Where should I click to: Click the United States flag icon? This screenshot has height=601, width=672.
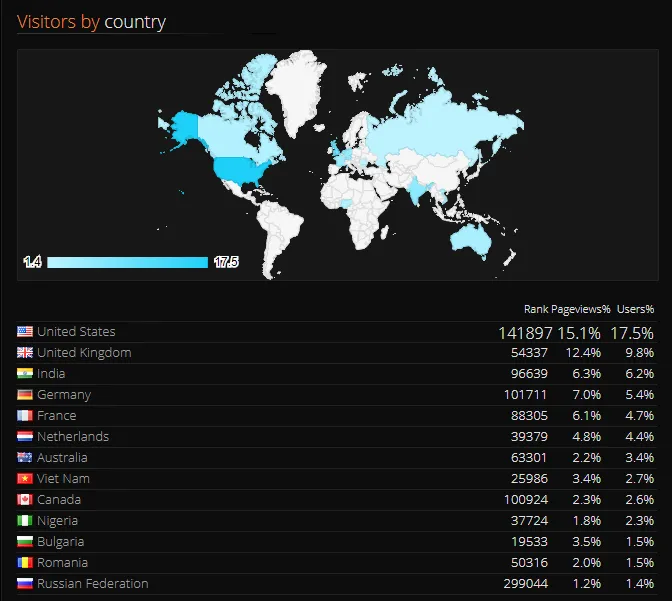(25, 331)
